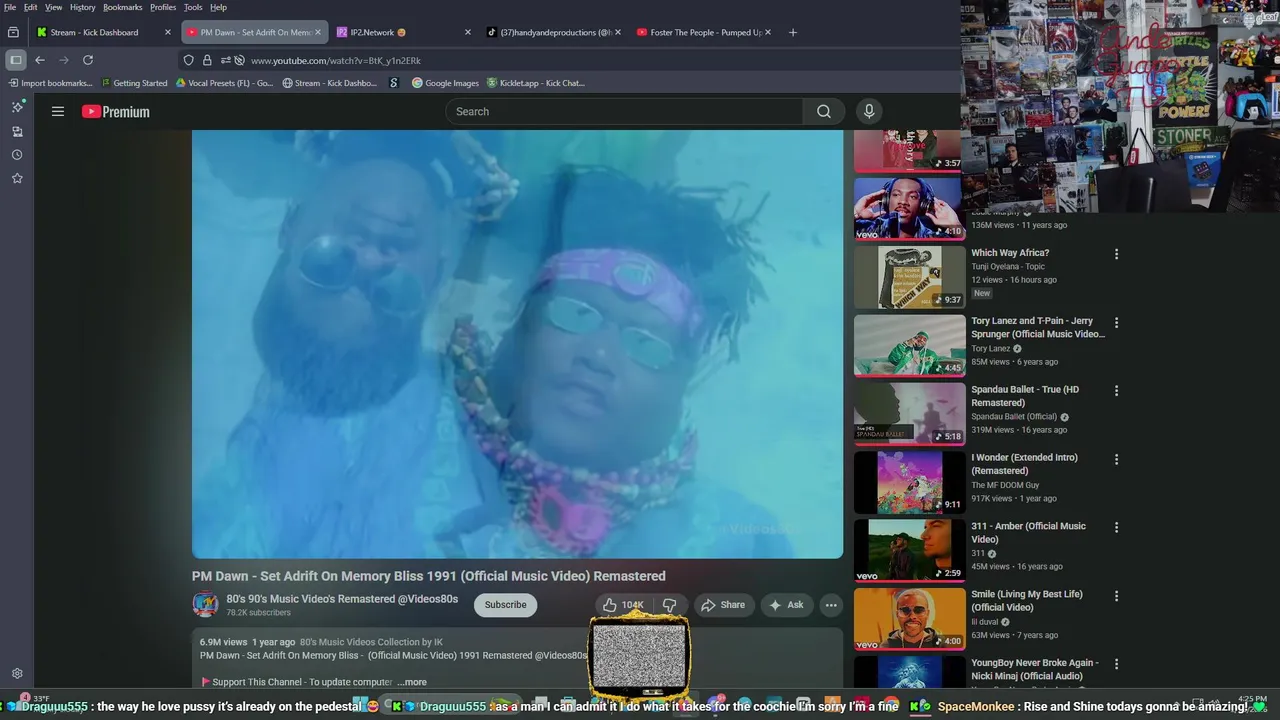The image size is (1280, 720).
Task: Open the Getting Started bookmark
Action: [134, 83]
